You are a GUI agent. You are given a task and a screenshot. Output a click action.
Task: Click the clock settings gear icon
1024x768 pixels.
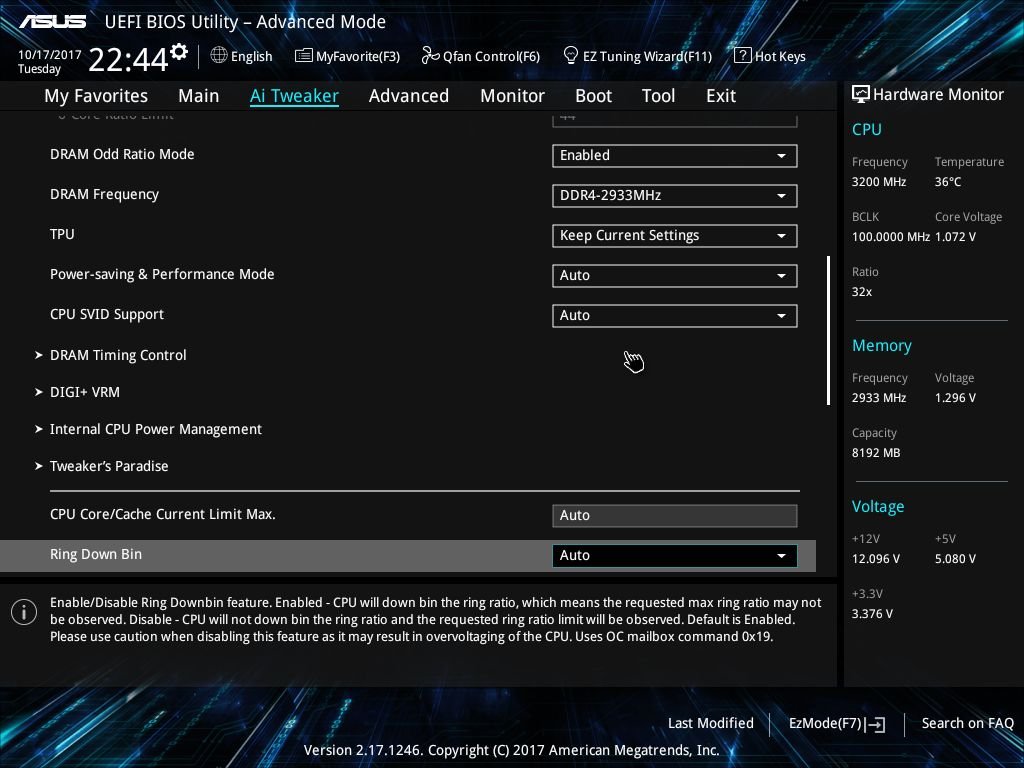(179, 52)
